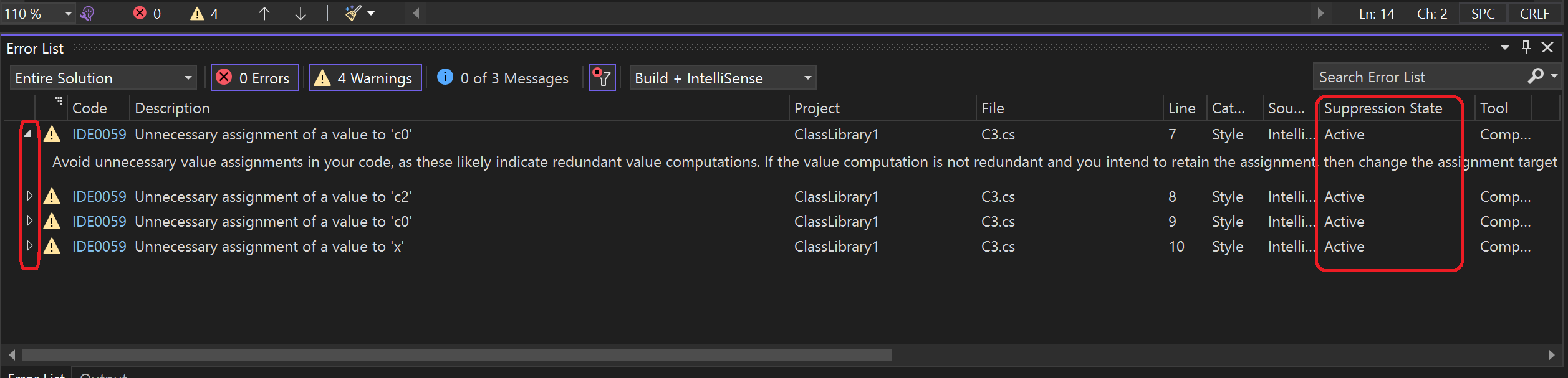Expand the warning row for 'c2'
This screenshot has width=1568, height=378.
coord(29,196)
